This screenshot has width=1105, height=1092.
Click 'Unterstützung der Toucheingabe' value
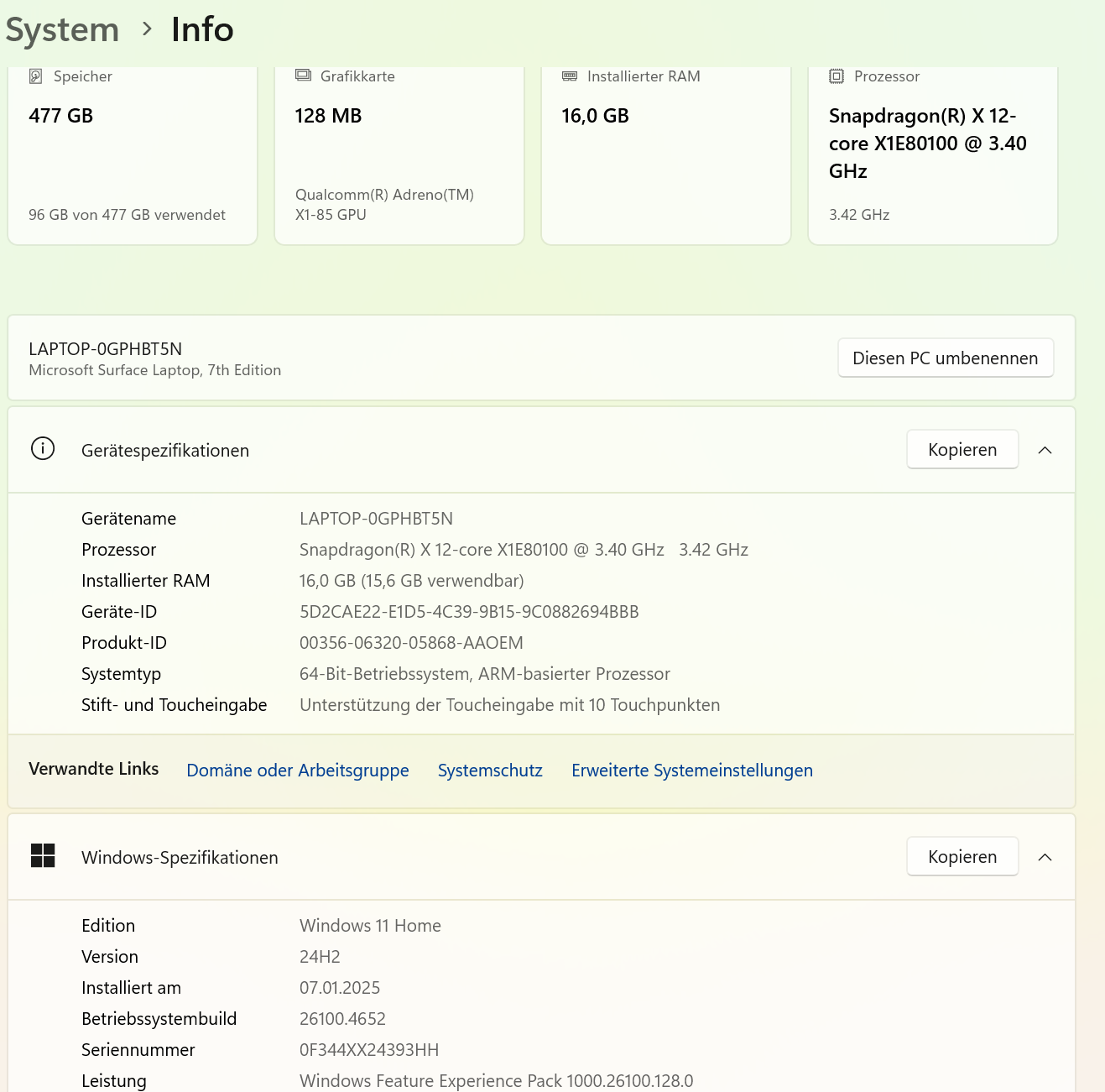coord(509,705)
